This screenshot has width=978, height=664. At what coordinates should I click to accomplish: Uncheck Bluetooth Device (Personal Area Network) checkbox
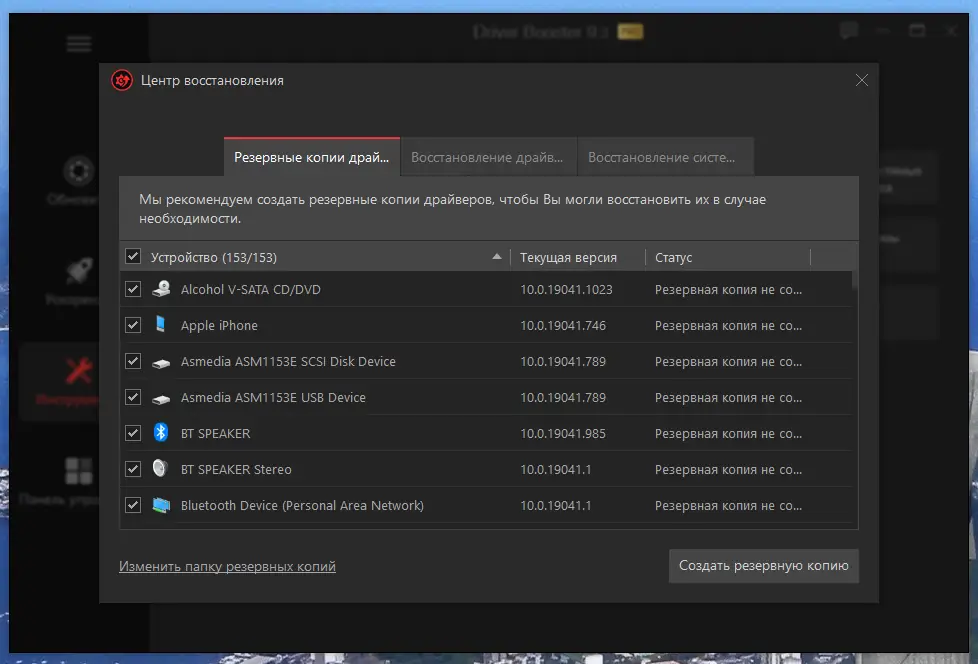[133, 505]
